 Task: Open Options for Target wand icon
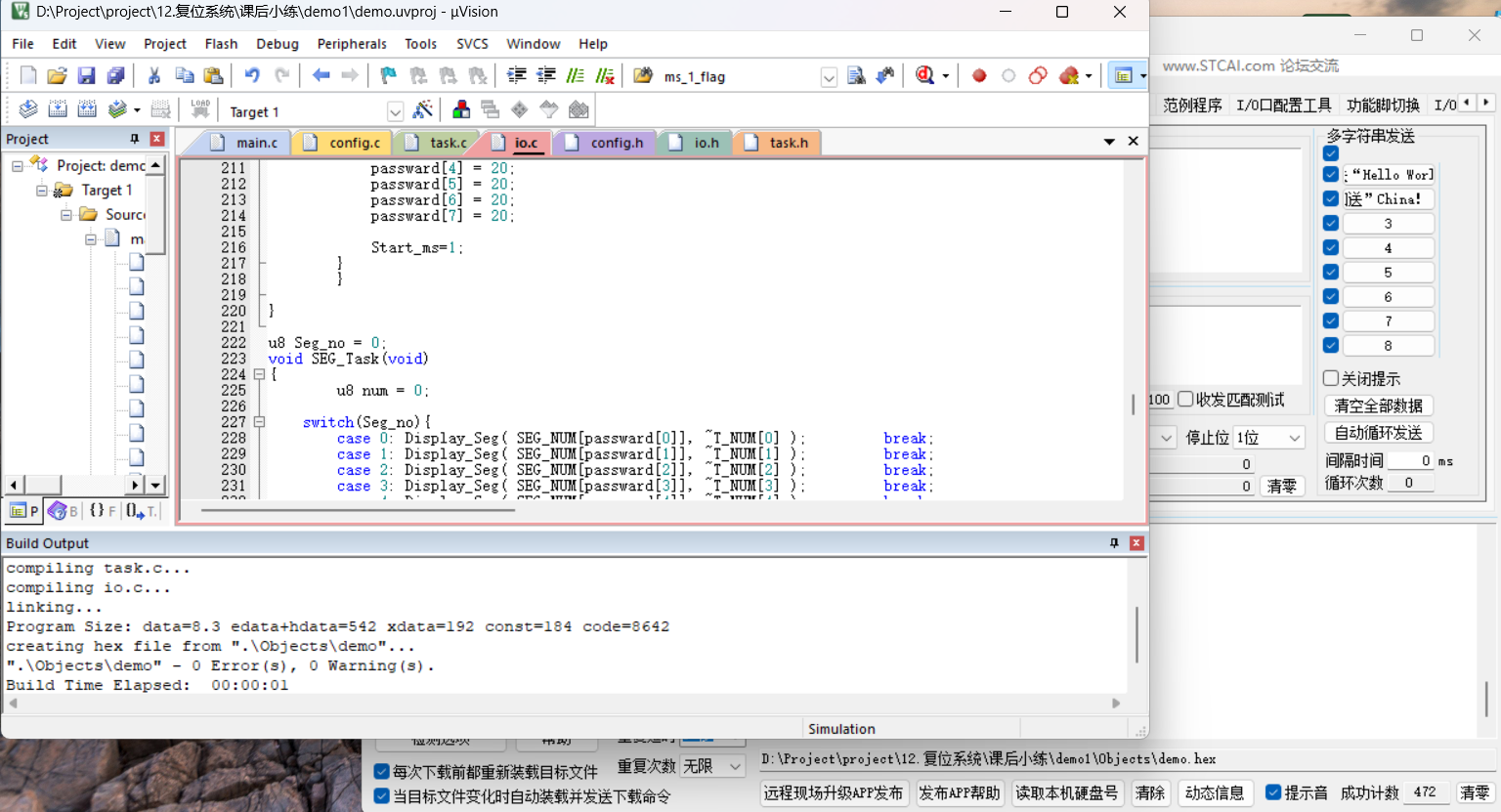click(x=422, y=110)
